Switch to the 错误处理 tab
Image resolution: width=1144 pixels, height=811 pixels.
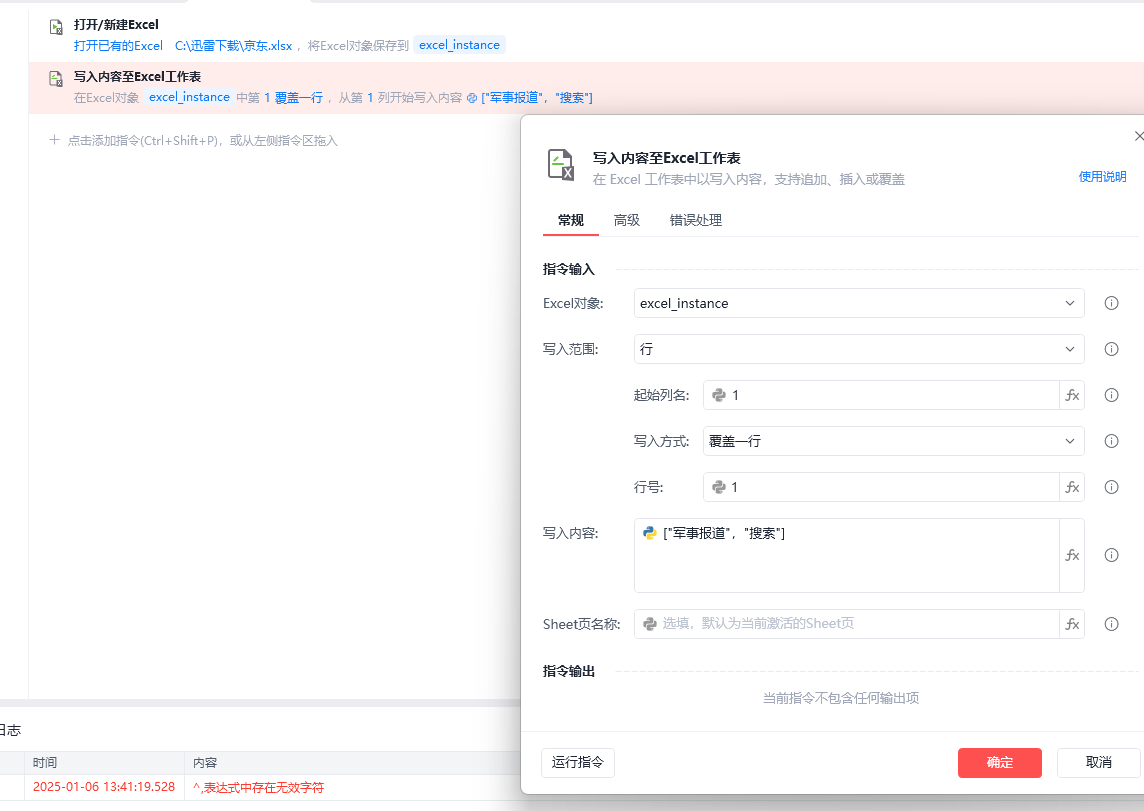tap(696, 220)
